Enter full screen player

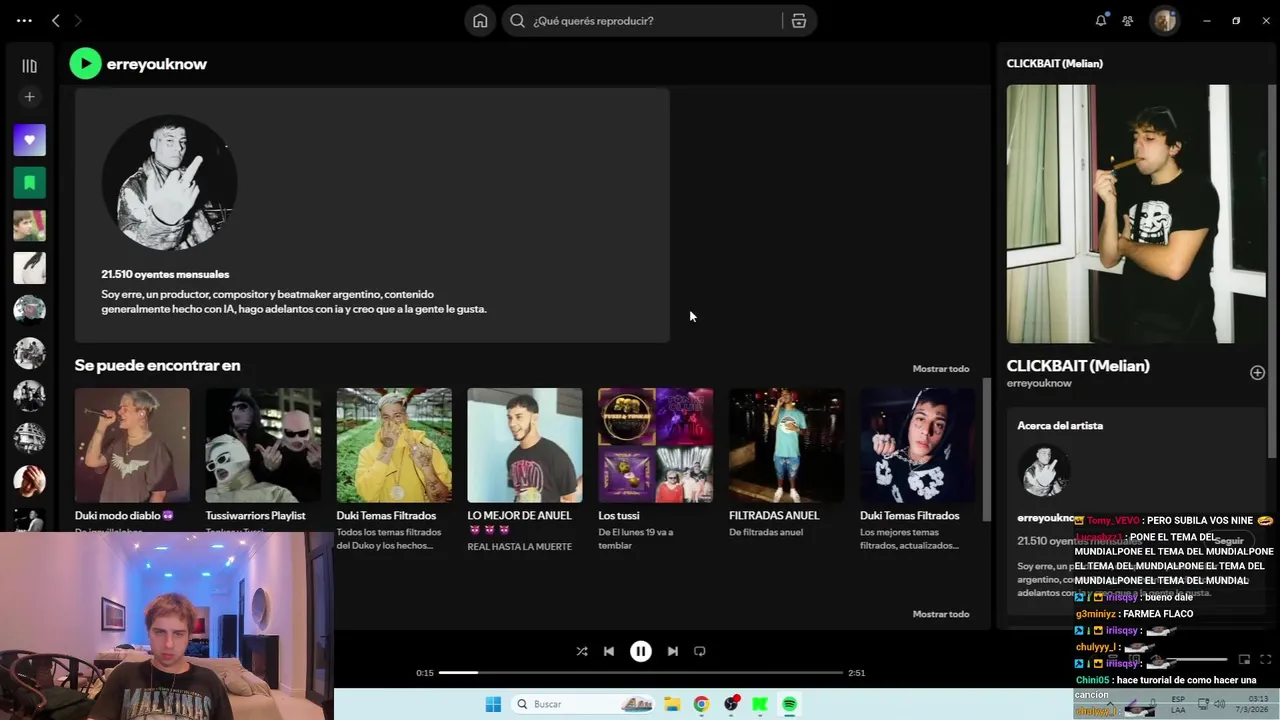(x=1265, y=660)
